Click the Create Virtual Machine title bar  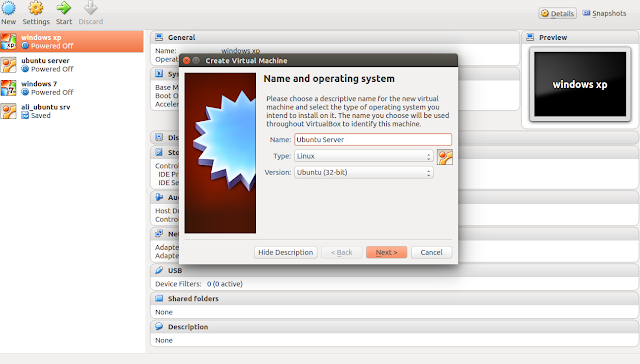pos(318,60)
